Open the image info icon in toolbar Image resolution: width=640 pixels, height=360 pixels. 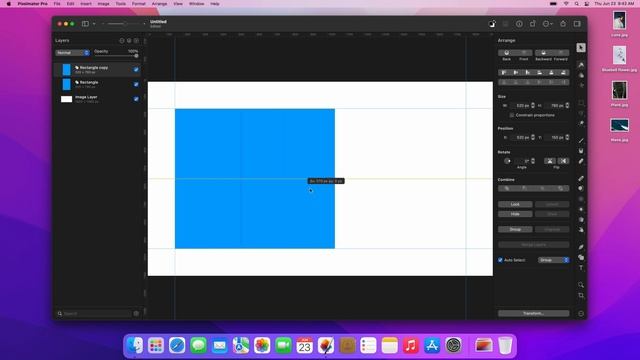point(519,24)
